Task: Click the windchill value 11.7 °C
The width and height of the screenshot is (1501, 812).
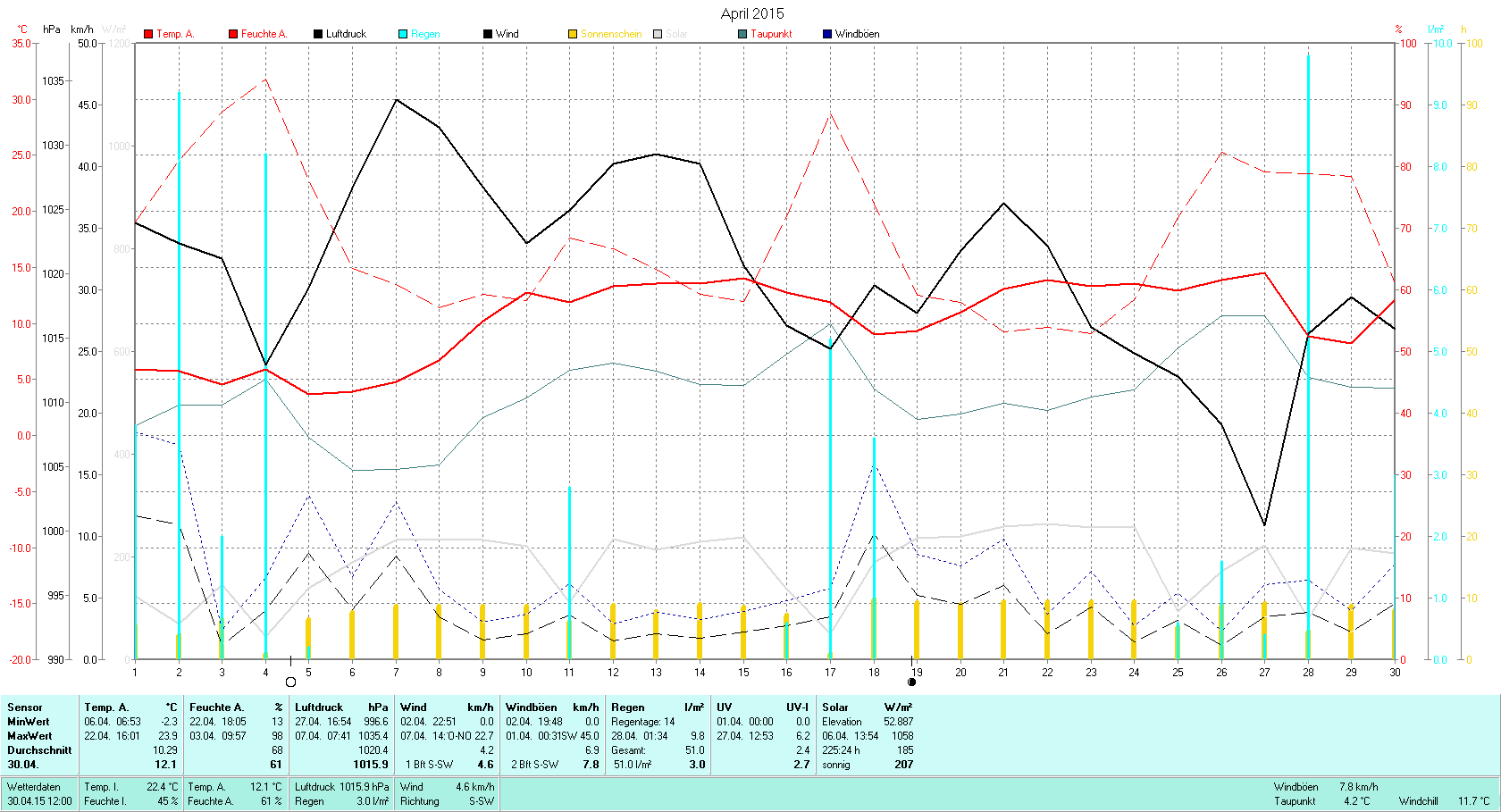Action: tap(1474, 801)
